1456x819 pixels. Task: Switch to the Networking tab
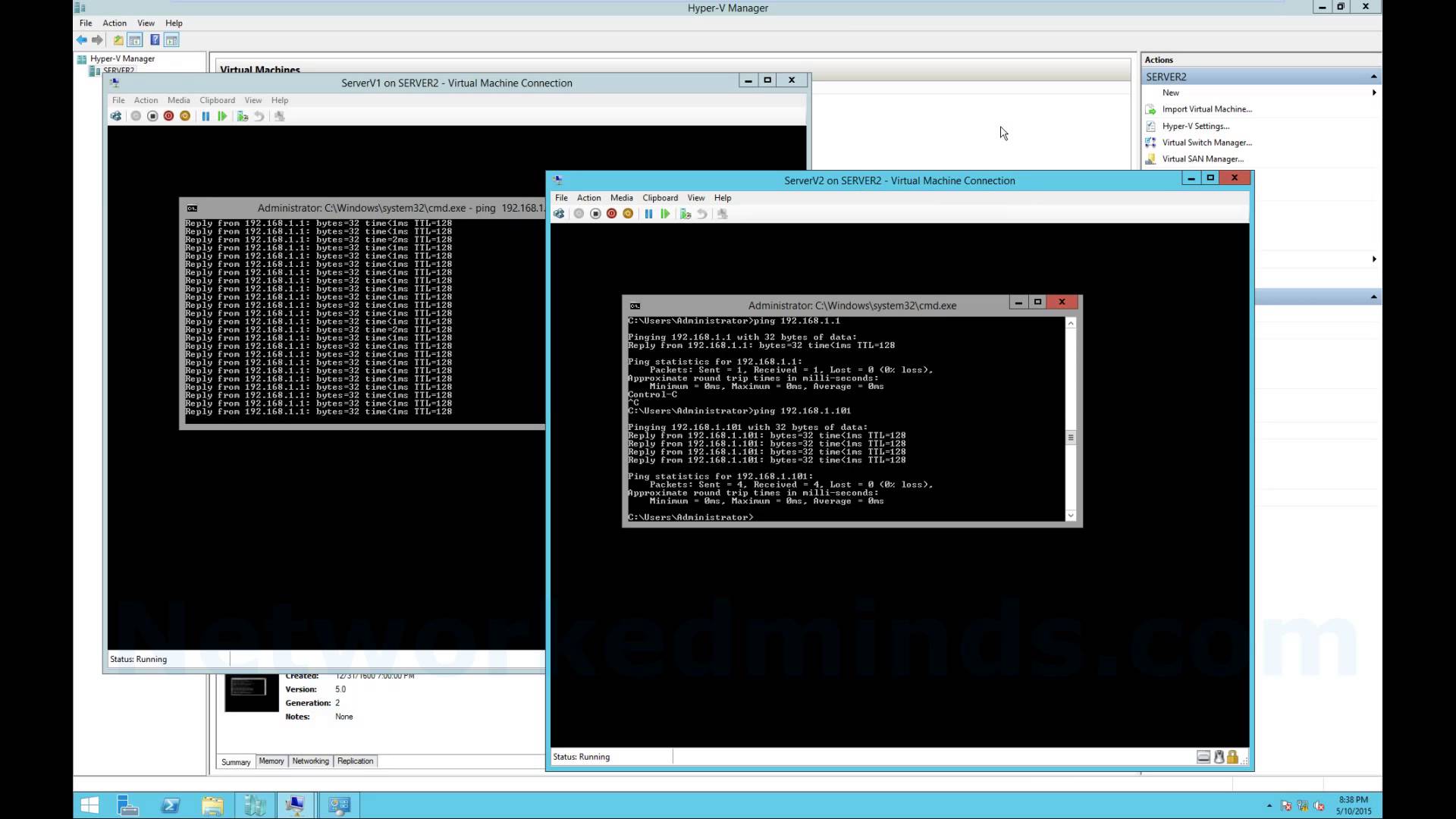coord(310,761)
